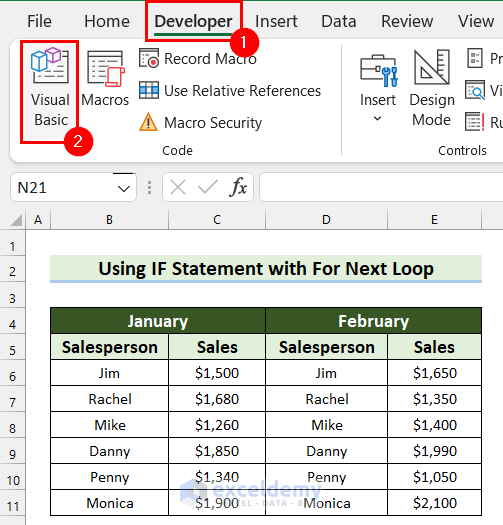Click Rachel in the January column
Viewport: 503px width, 525px height.
pyautogui.click(x=110, y=399)
